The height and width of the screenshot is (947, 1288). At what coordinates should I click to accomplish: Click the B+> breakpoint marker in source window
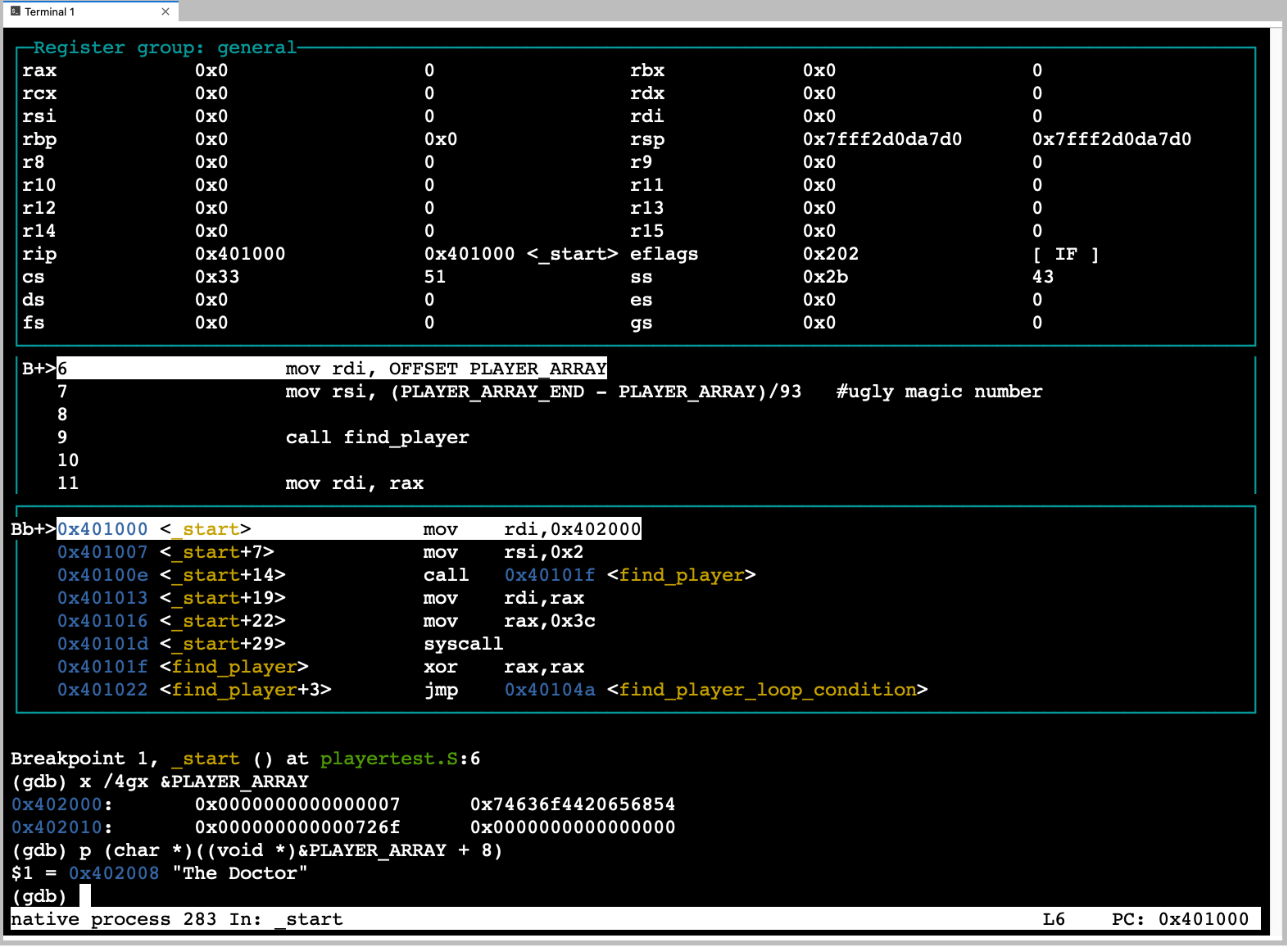(x=39, y=369)
